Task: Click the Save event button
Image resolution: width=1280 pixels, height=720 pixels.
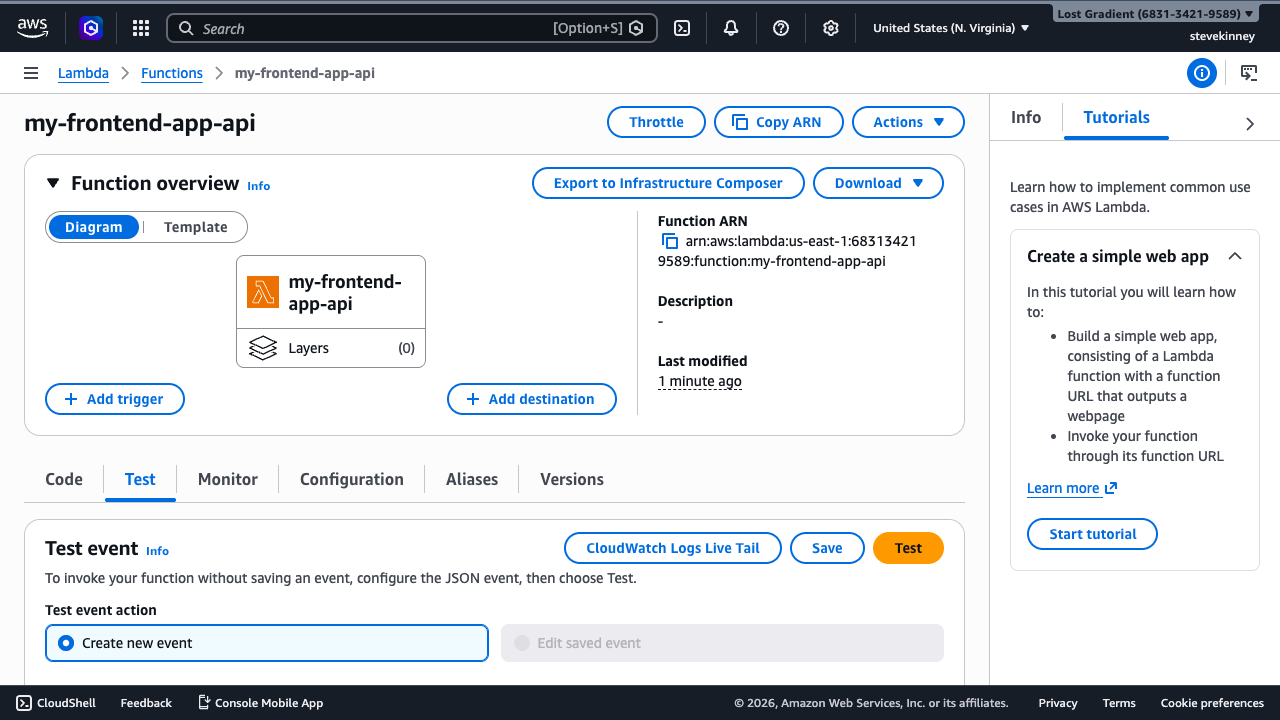Action: (x=827, y=548)
